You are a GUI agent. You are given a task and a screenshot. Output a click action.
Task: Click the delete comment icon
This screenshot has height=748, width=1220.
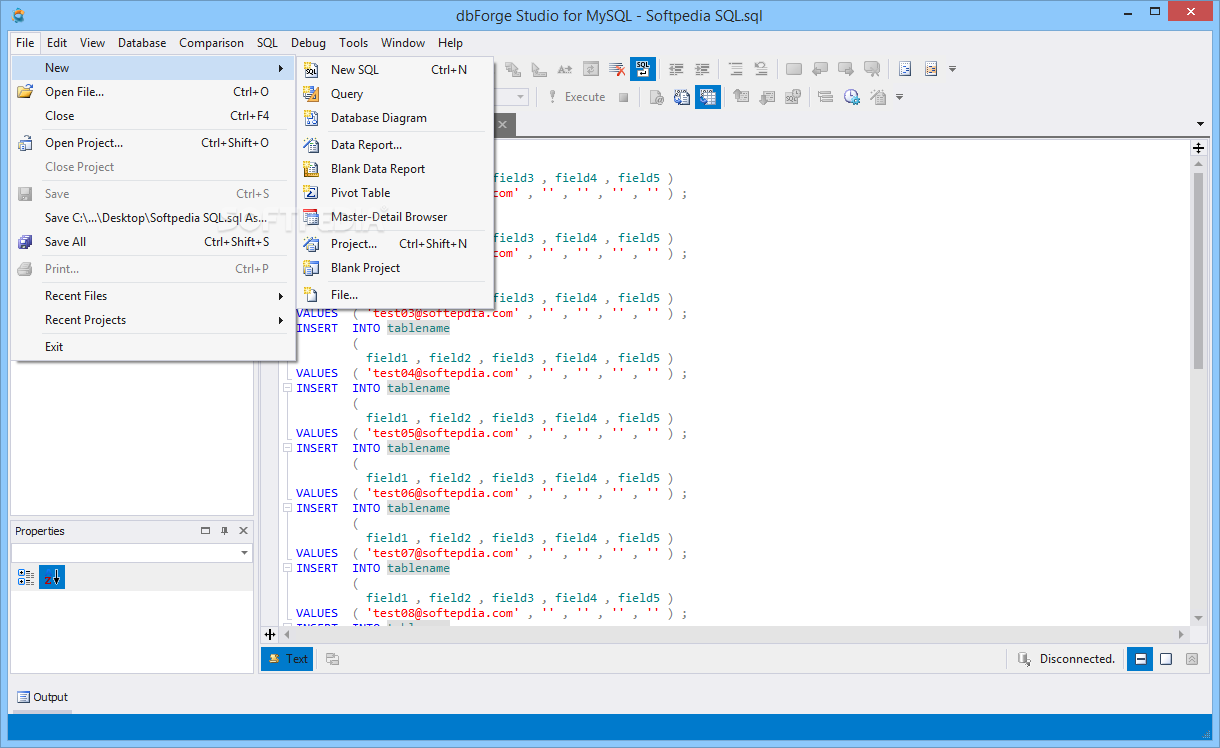pyautogui.click(x=872, y=69)
